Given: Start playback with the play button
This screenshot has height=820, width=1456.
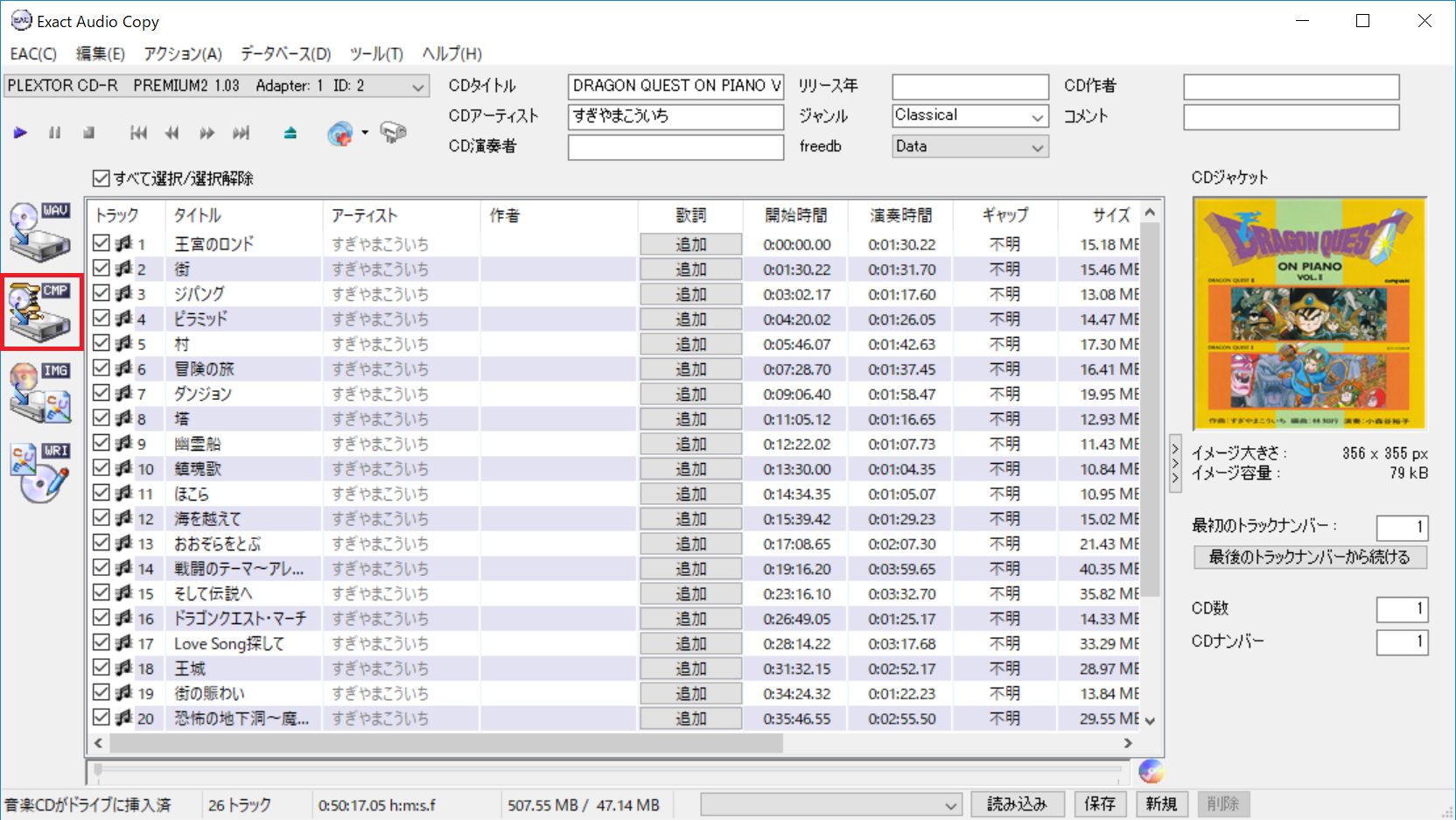Looking at the screenshot, I should click(x=20, y=133).
